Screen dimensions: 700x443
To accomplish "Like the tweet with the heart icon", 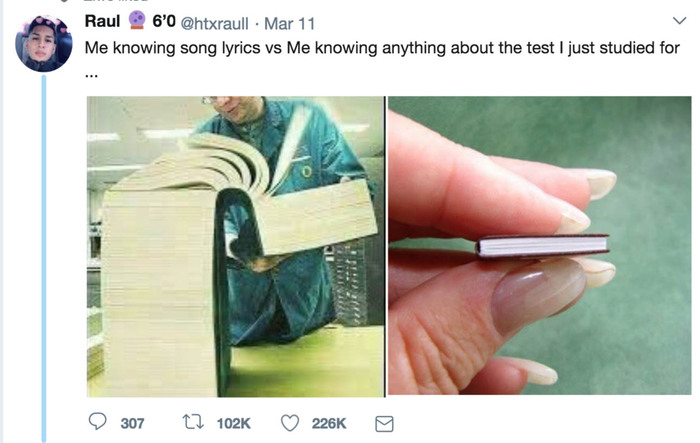I will 290,422.
